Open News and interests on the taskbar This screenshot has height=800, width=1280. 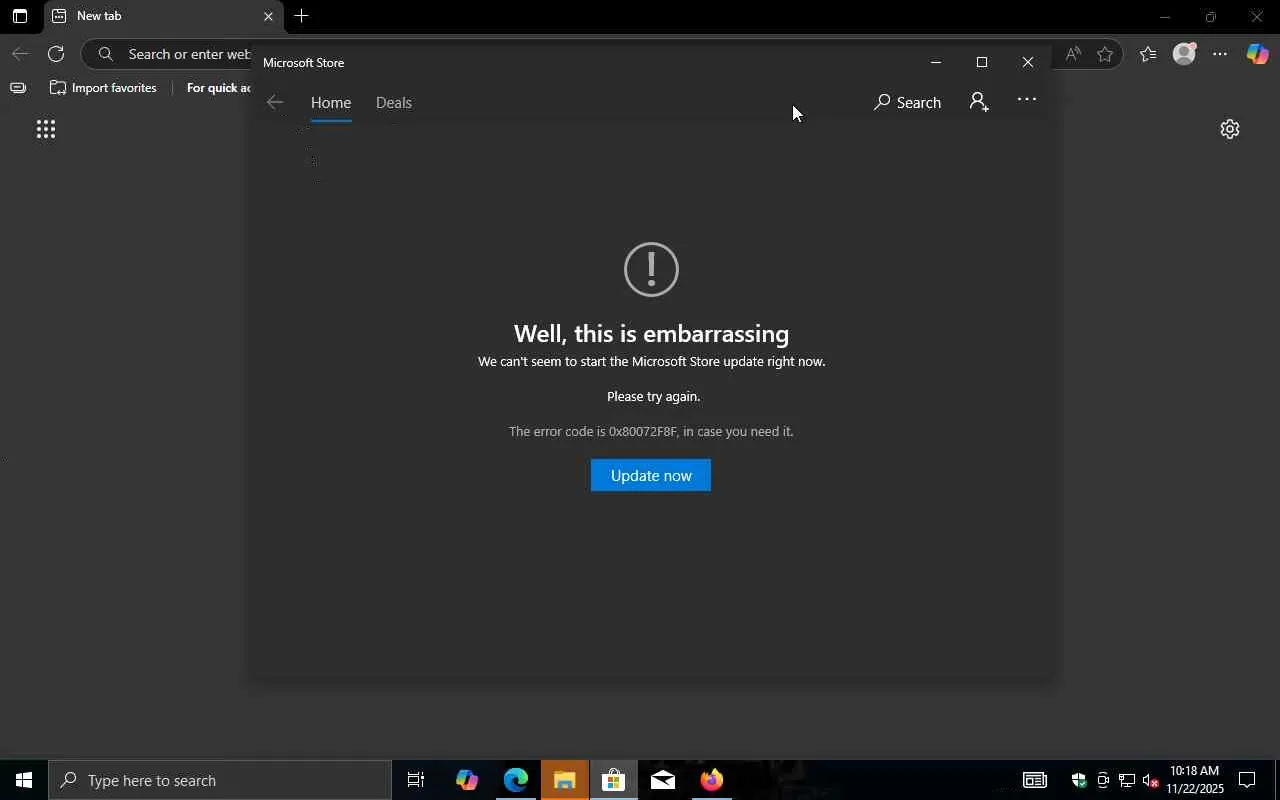point(1034,780)
